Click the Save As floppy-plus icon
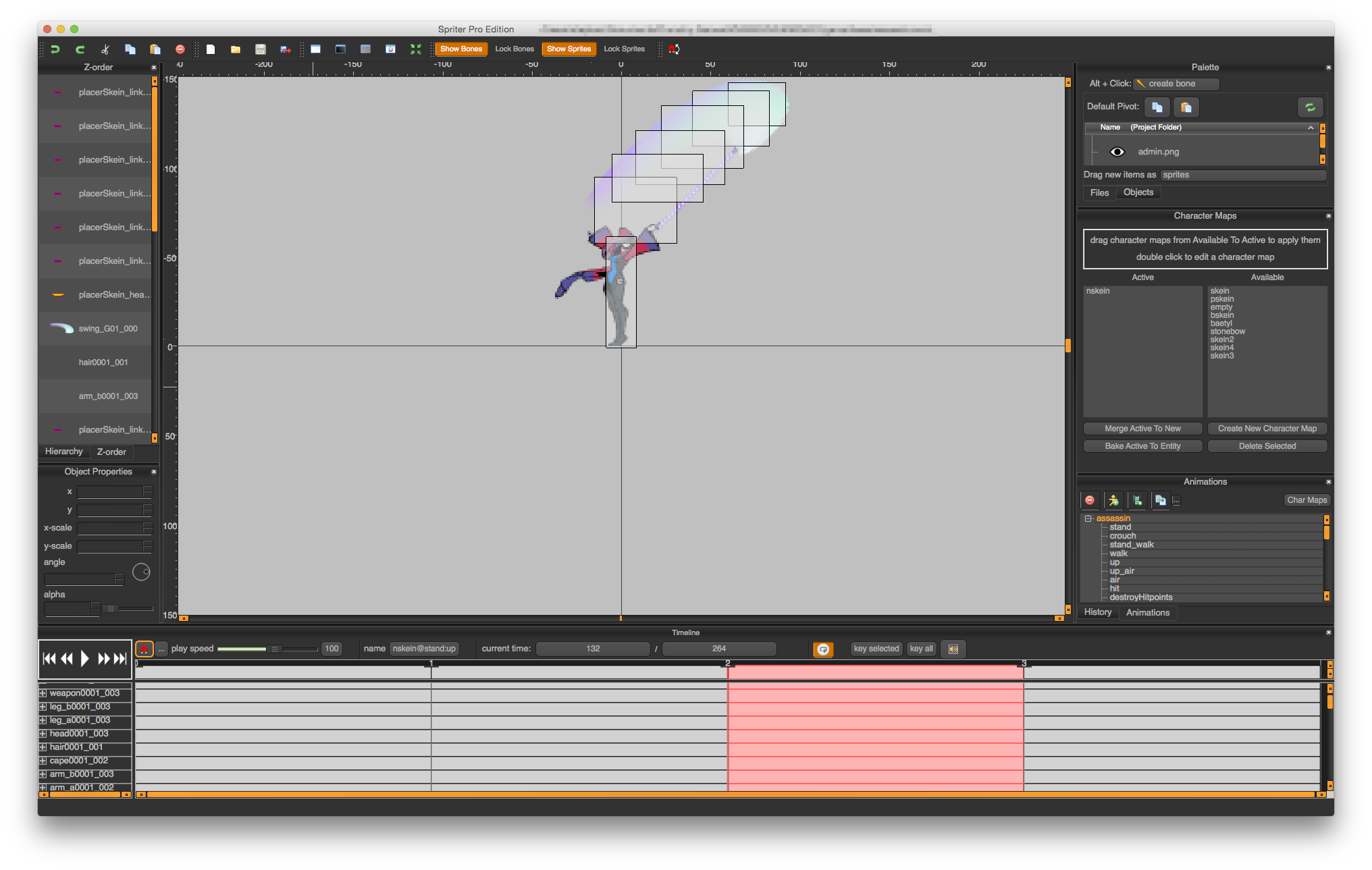 286,49
